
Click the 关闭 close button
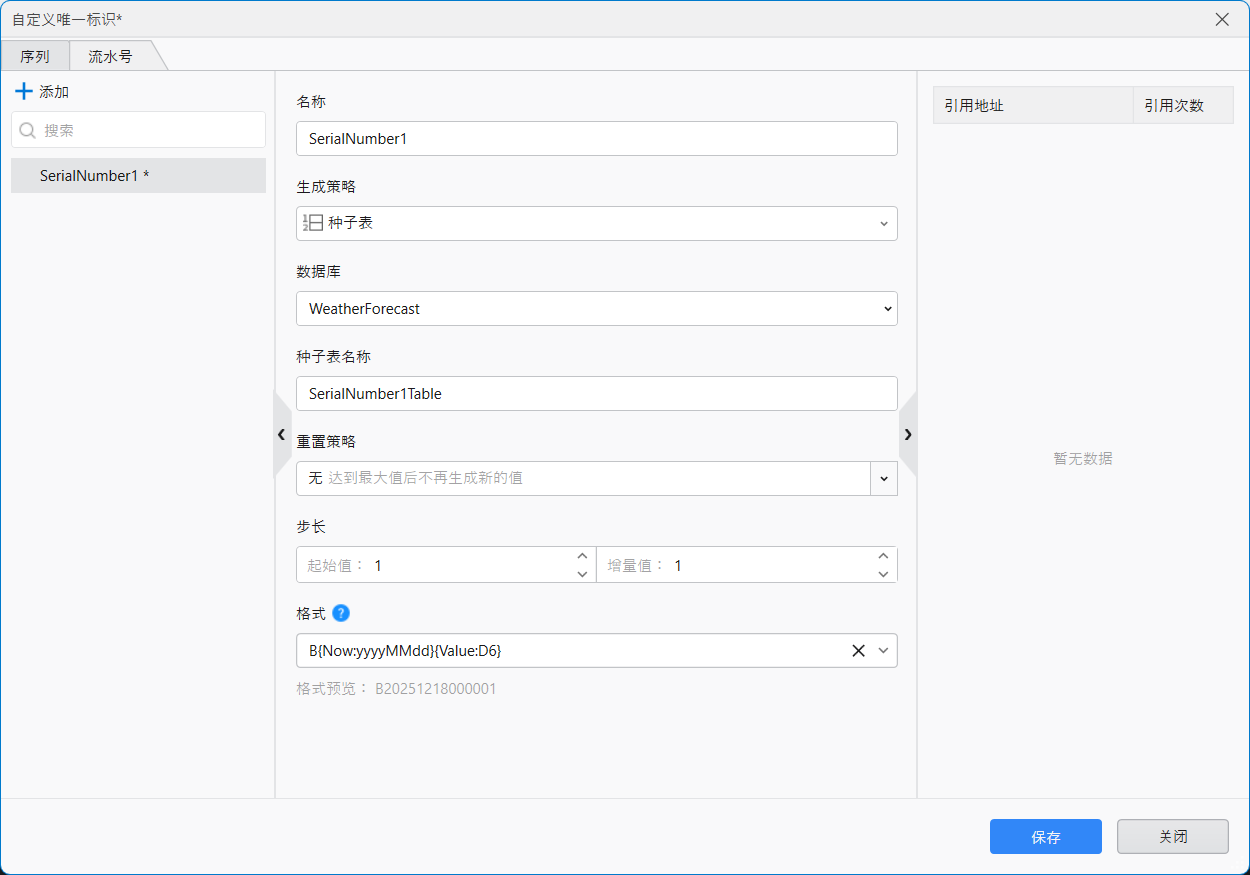click(x=1172, y=837)
